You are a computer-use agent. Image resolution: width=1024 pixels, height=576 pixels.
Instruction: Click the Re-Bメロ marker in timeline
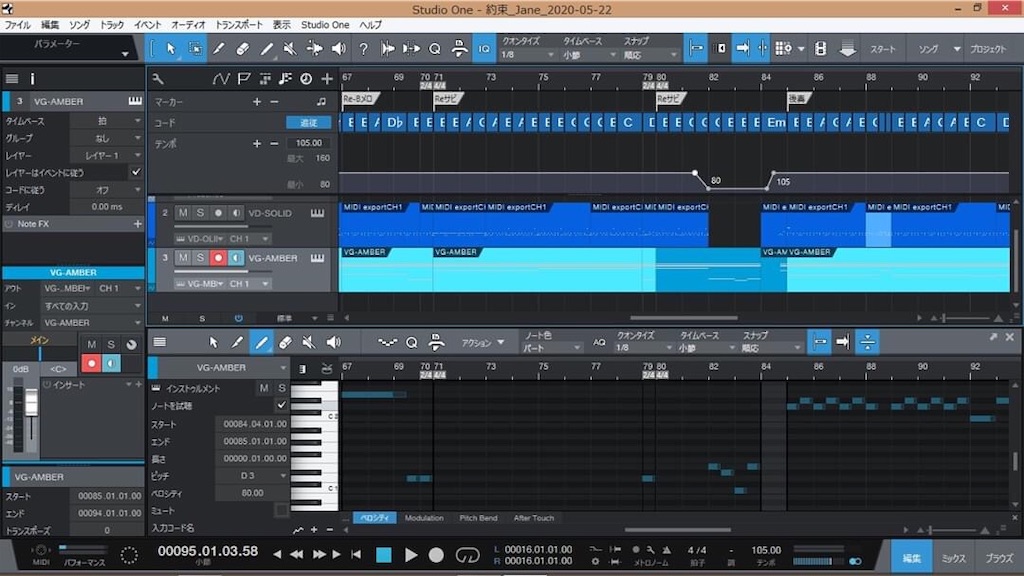(360, 99)
